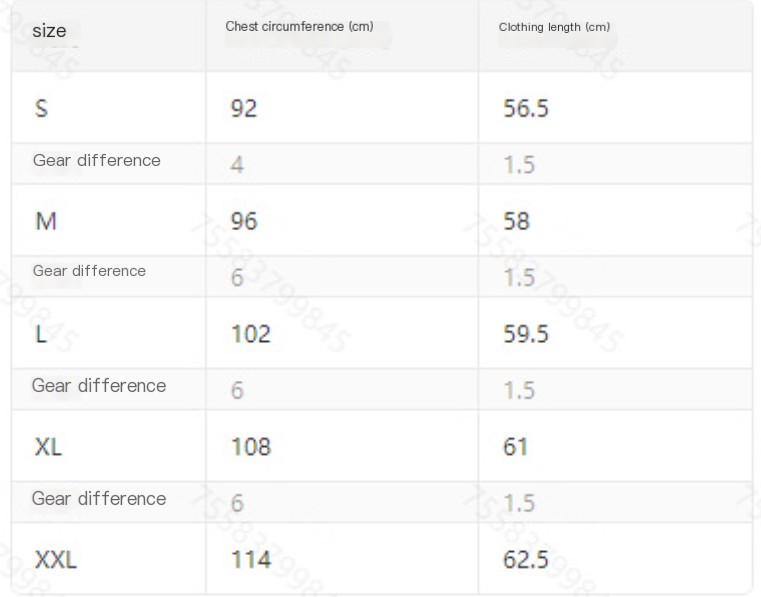Select the "Chest circumference (cm)" header
This screenshot has width=761, height=597.
(x=299, y=27)
